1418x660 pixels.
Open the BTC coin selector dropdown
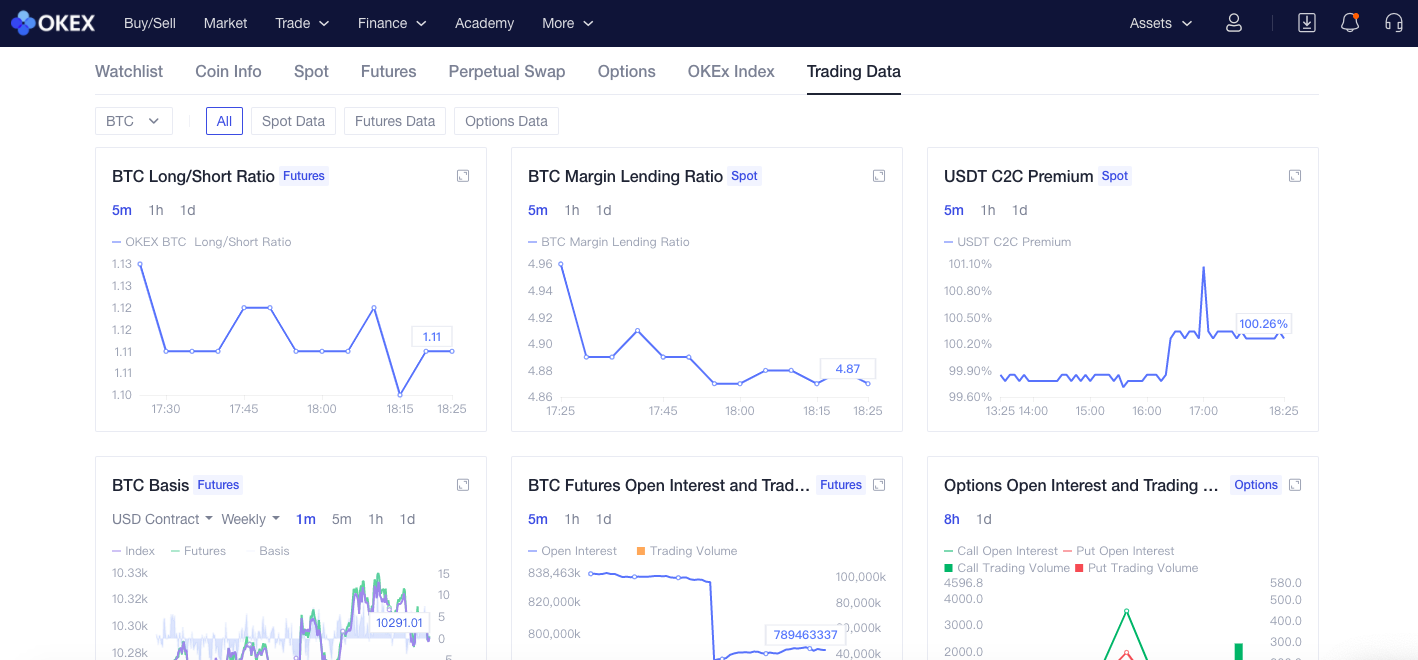click(x=133, y=121)
